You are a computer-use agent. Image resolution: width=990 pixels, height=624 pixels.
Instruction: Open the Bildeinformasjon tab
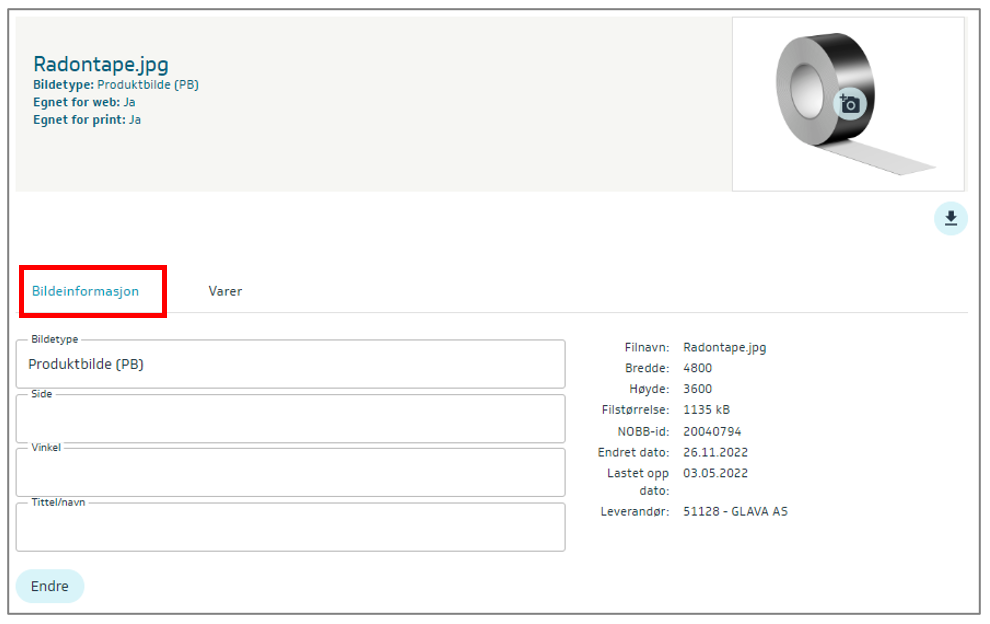point(86,291)
